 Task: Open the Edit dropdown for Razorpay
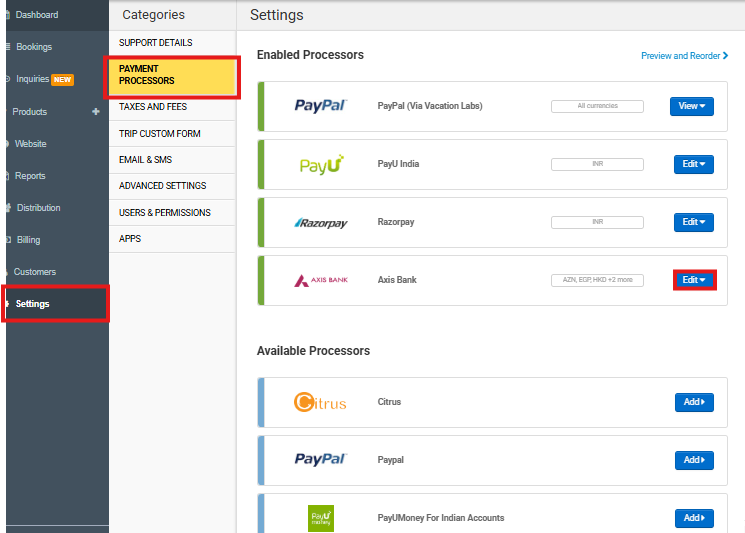pyautogui.click(x=693, y=222)
